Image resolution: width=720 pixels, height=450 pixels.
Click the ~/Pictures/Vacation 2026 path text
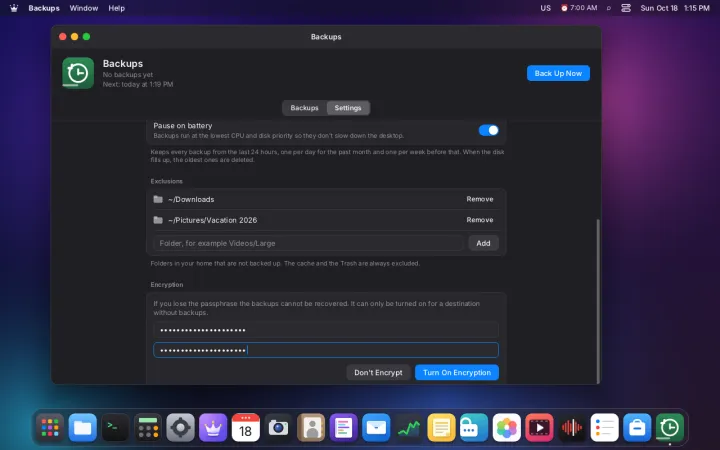click(x=213, y=220)
